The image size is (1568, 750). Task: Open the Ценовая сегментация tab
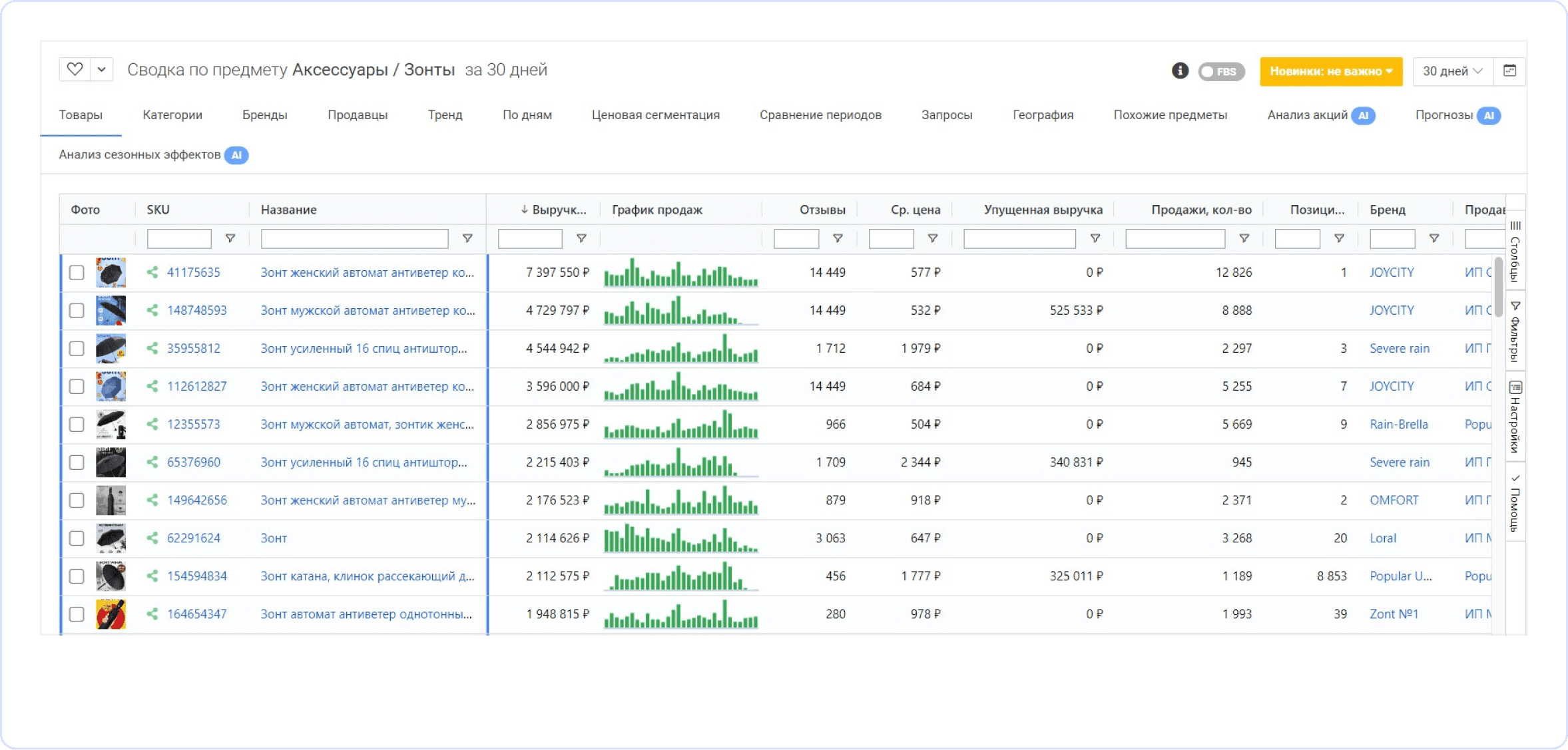(x=655, y=115)
